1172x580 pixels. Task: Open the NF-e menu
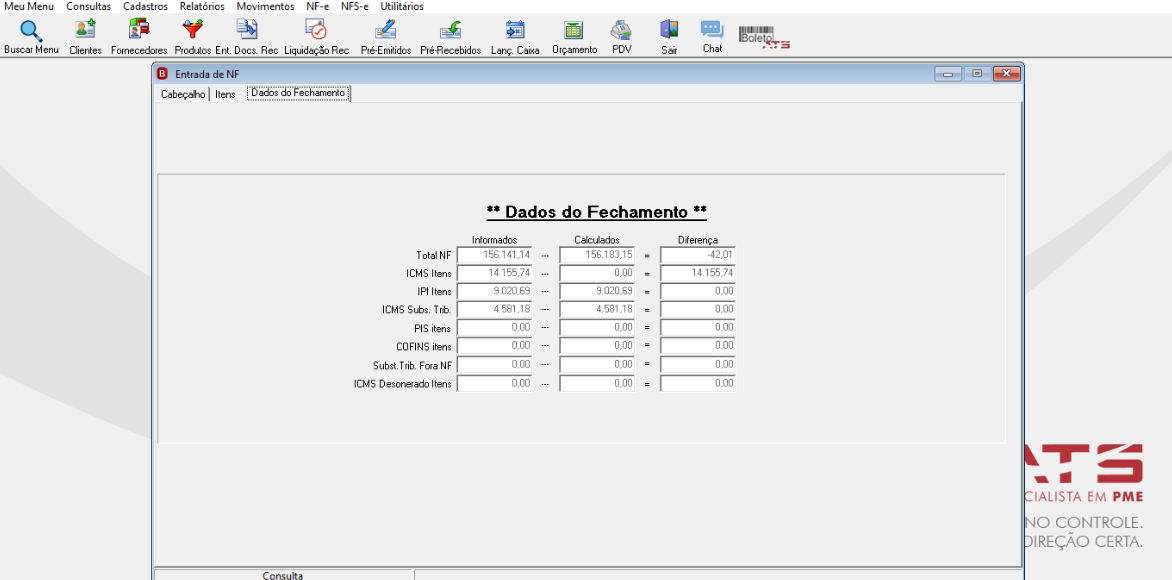coord(318,6)
